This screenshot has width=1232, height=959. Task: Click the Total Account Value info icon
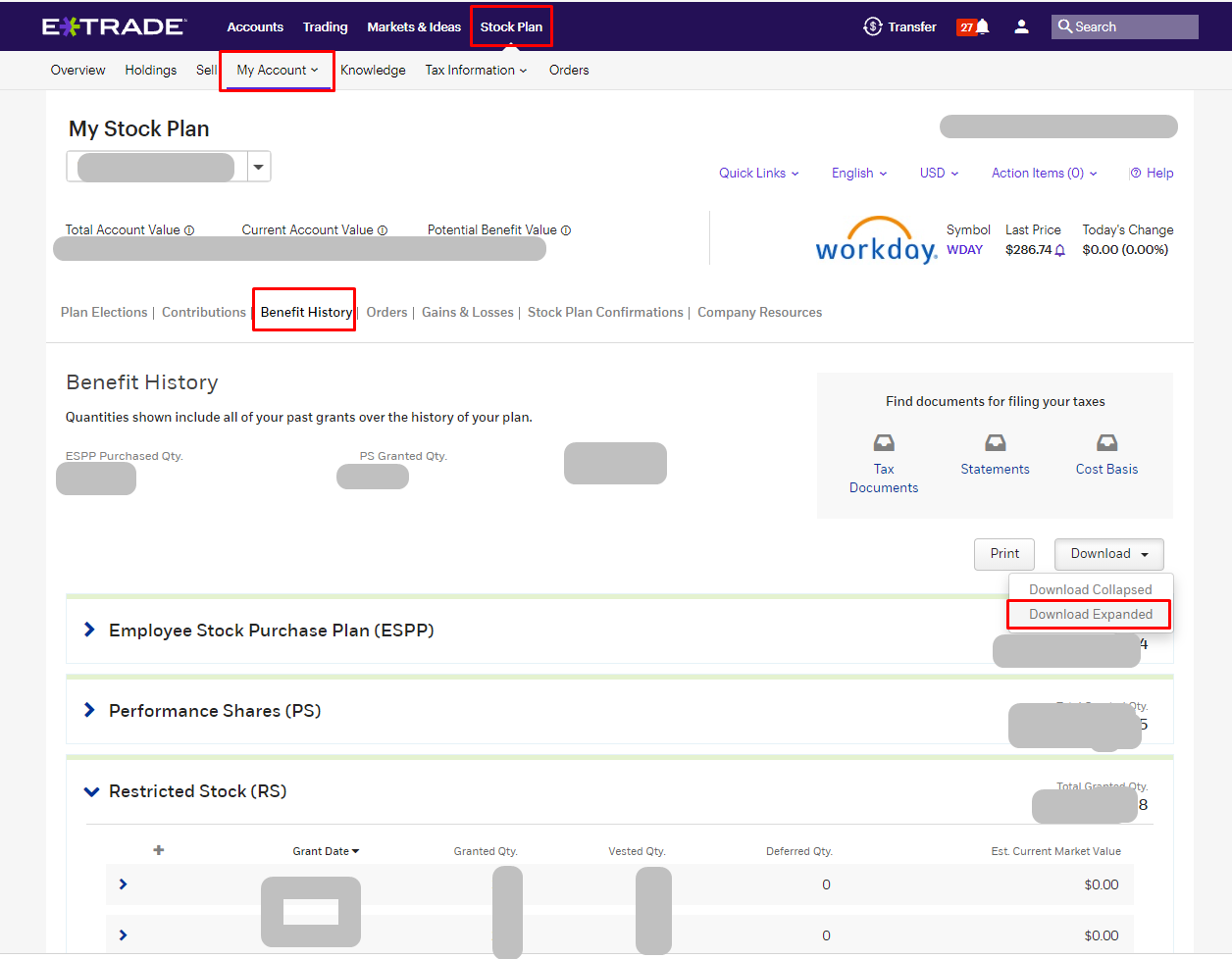189,230
